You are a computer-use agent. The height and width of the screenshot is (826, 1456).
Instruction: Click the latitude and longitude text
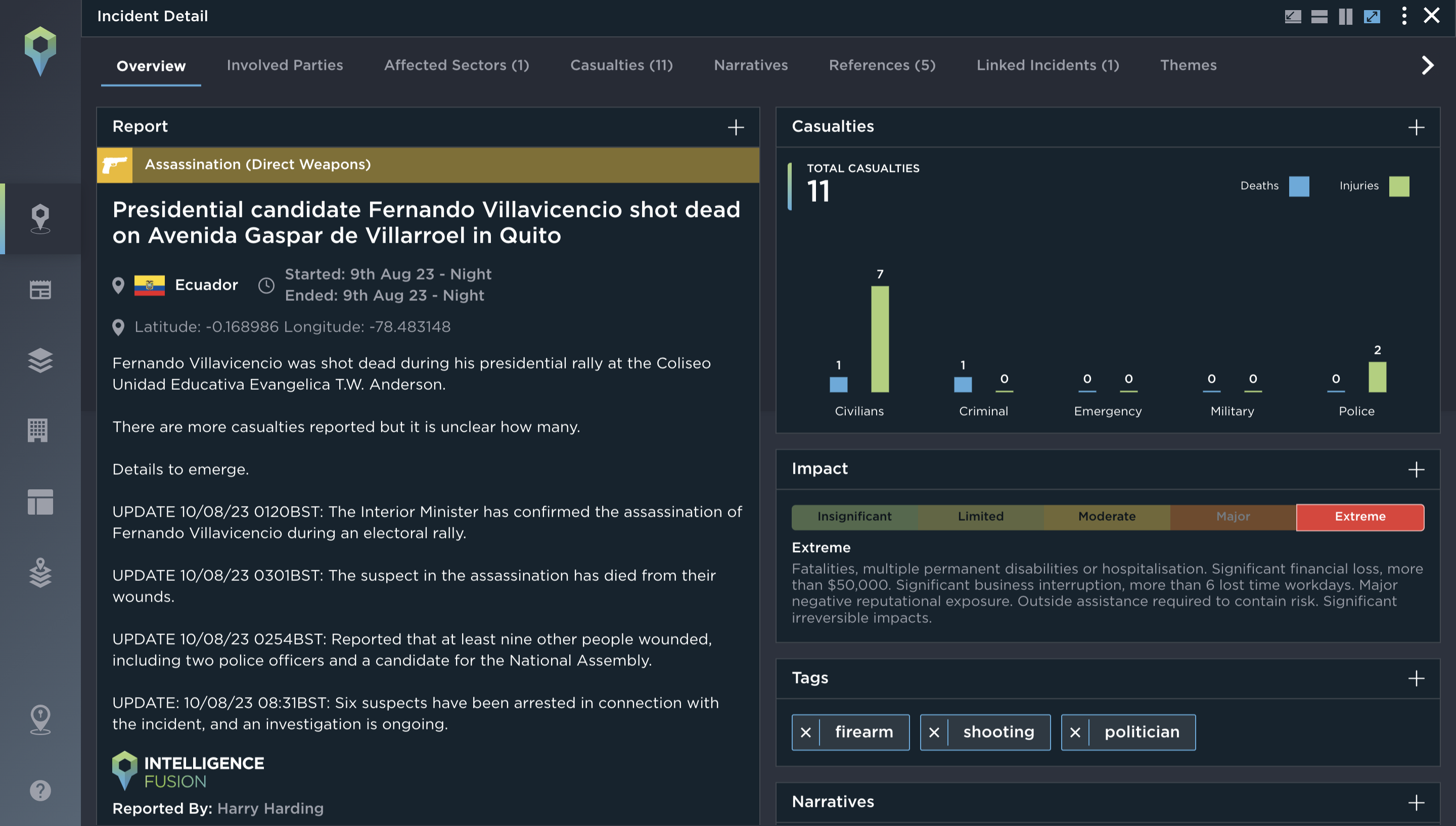[x=292, y=328]
